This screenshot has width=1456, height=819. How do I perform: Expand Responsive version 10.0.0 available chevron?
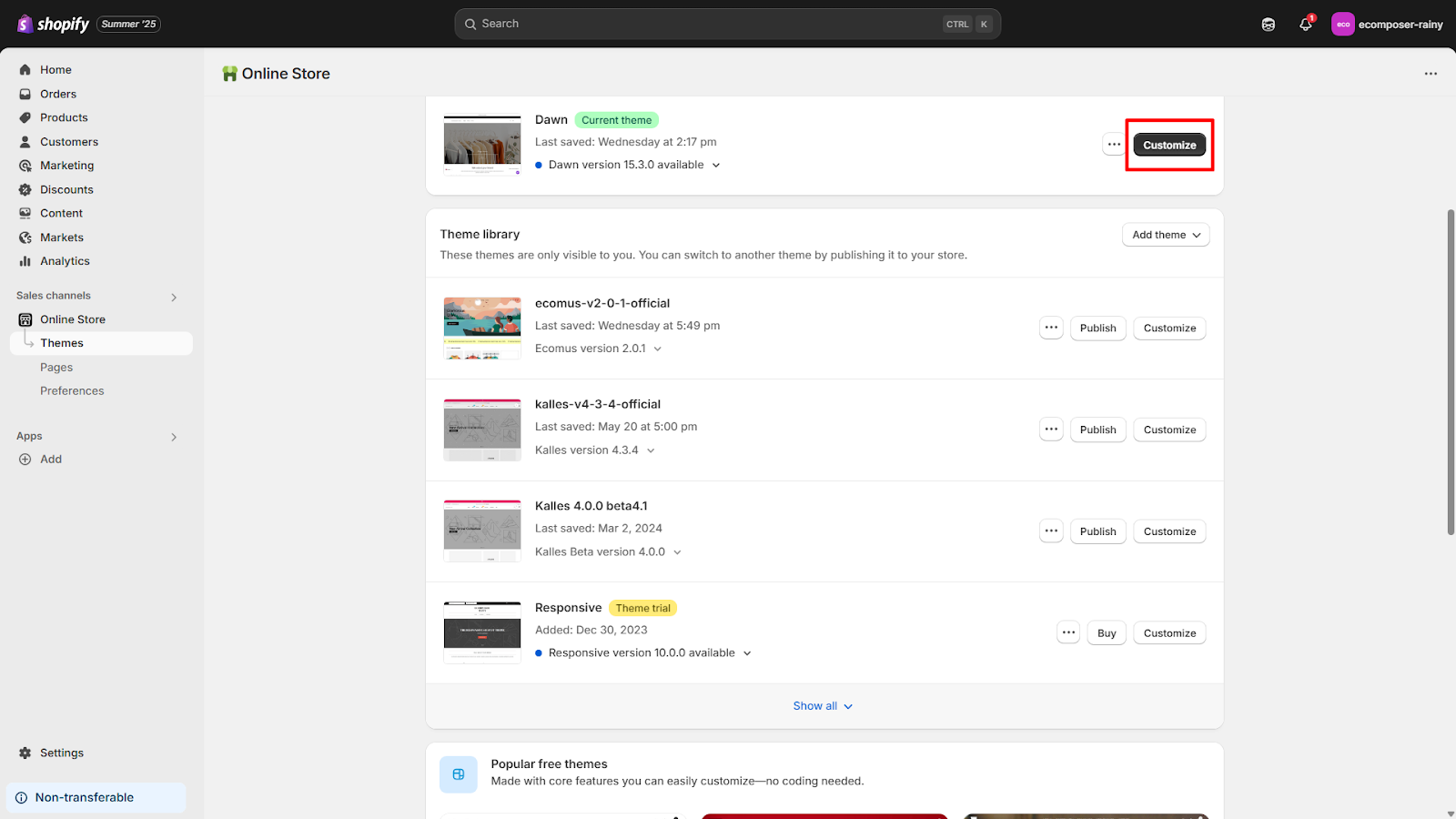pos(747,653)
